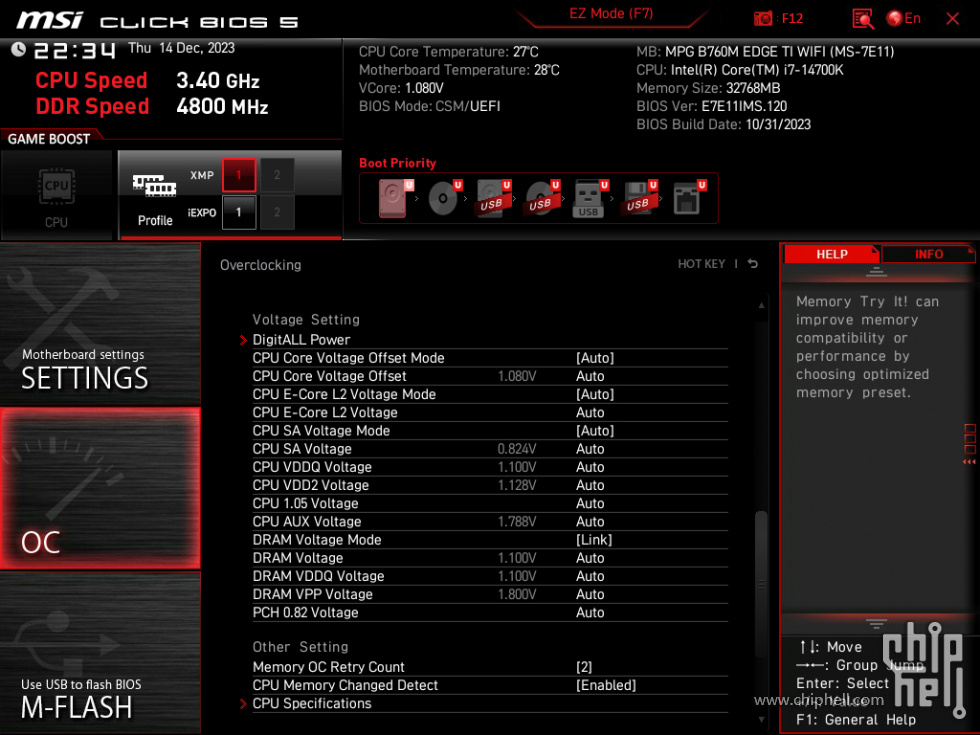
Task: Select the USB hard disk boot device
Action: [492, 198]
